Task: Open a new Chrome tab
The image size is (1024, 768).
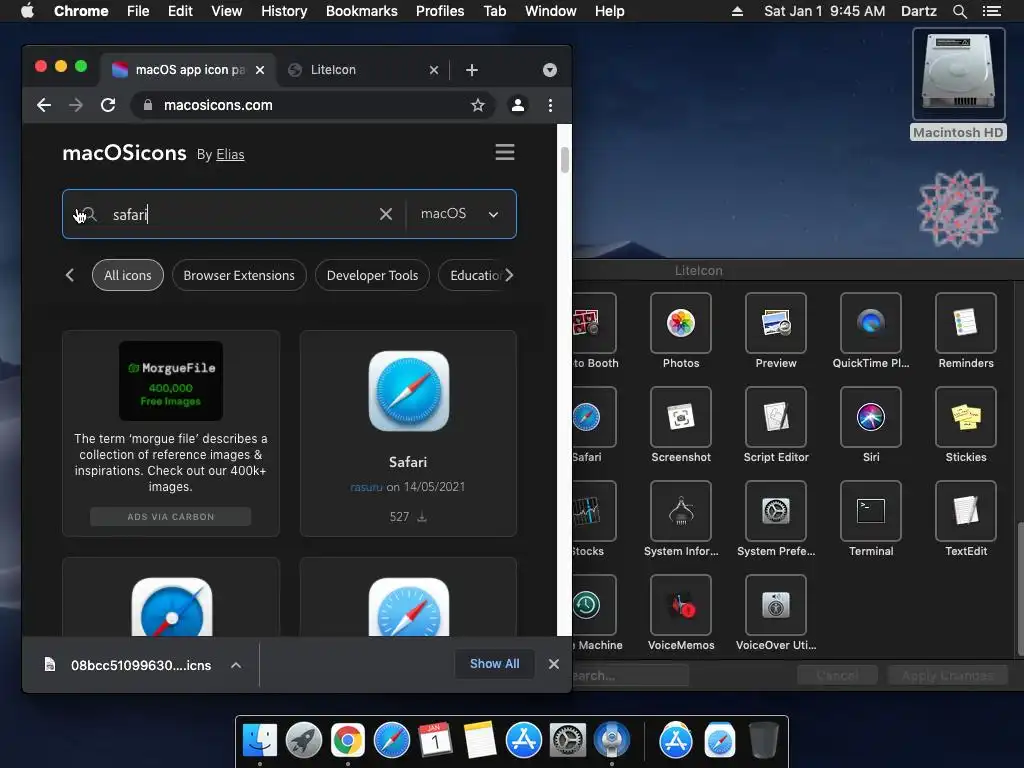Action: pyautogui.click(x=472, y=70)
